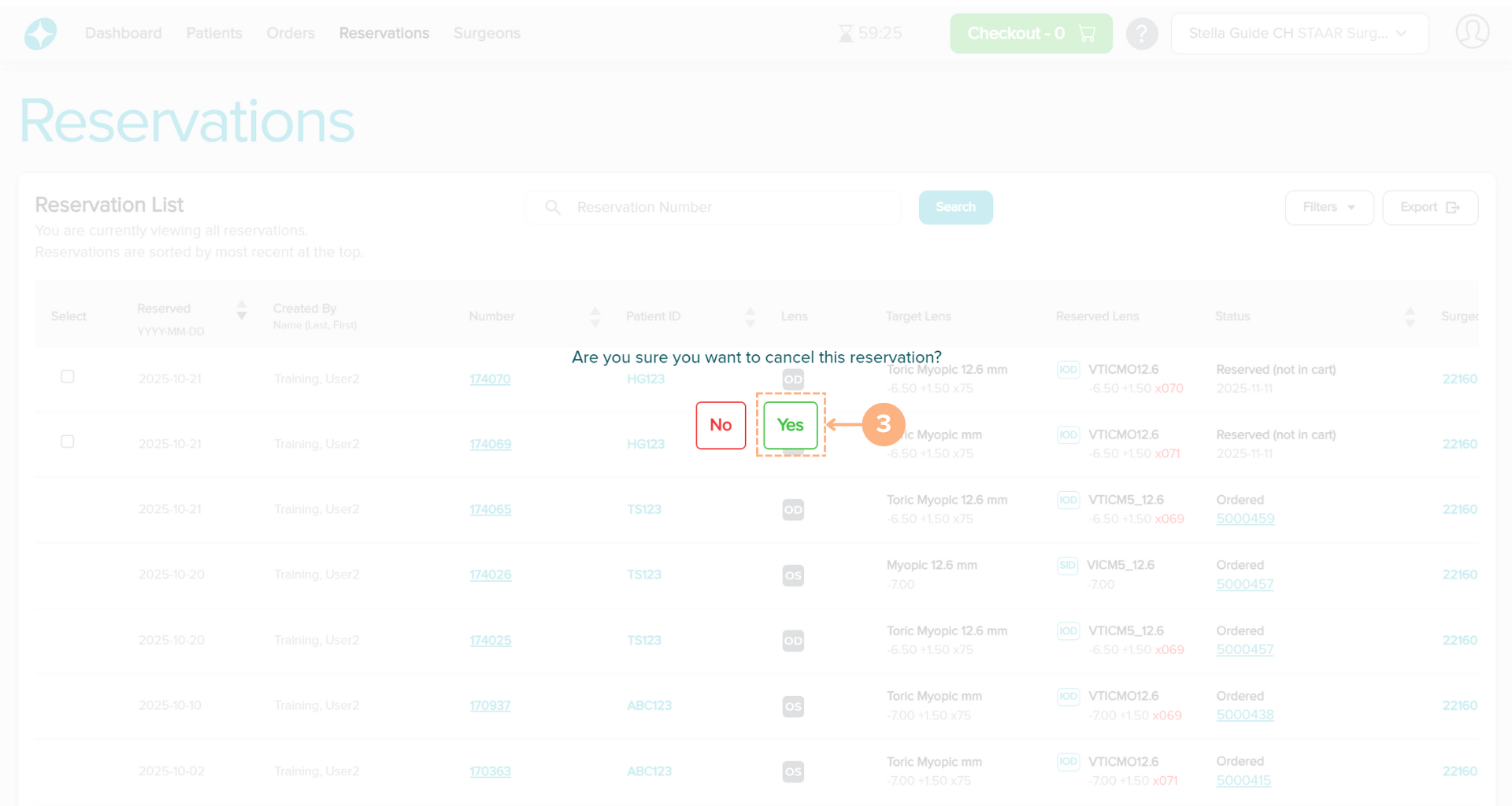Expand the Filters dropdown
The width and height of the screenshot is (1512, 806).
[1329, 208]
